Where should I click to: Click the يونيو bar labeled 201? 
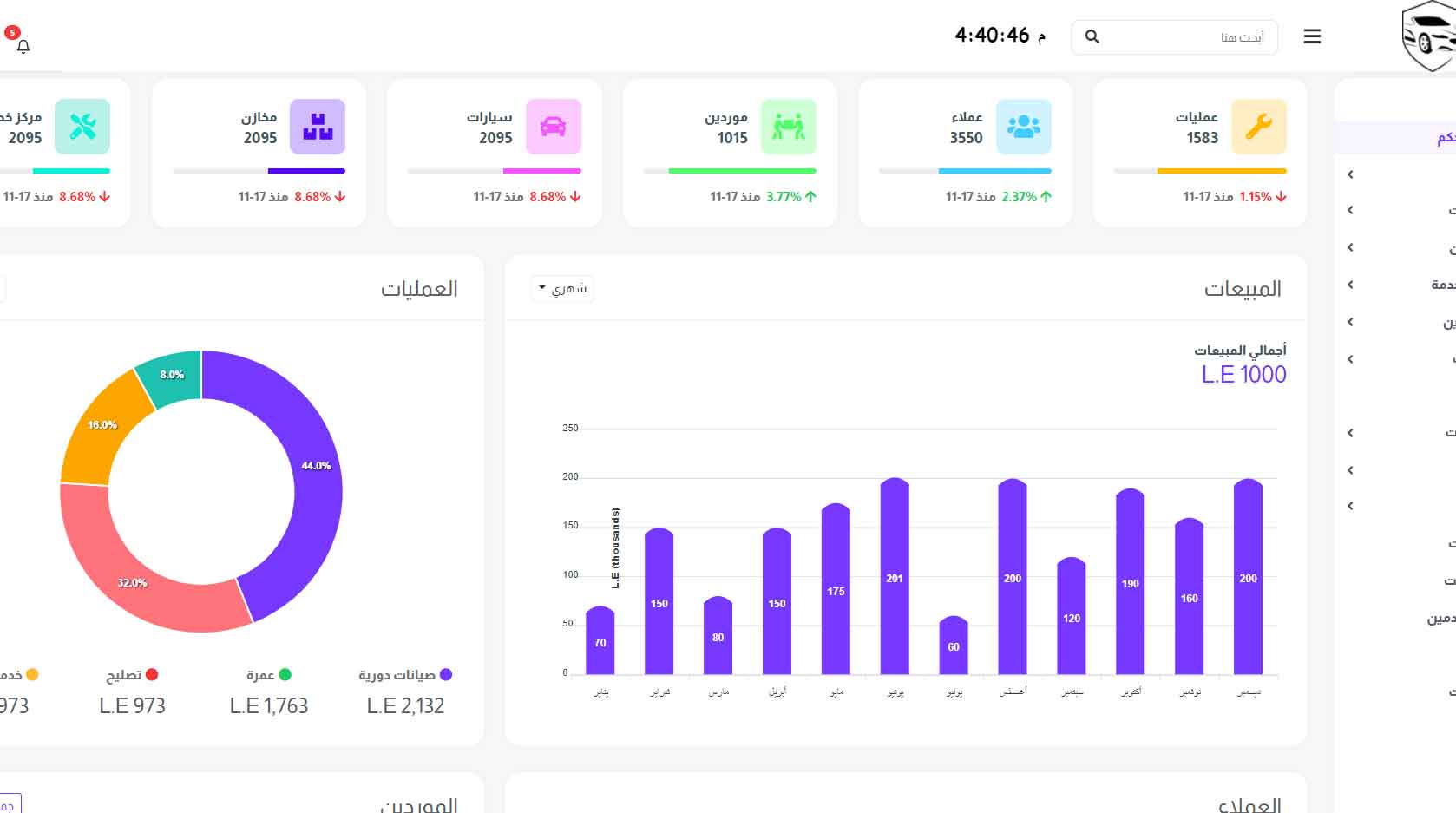895,576
